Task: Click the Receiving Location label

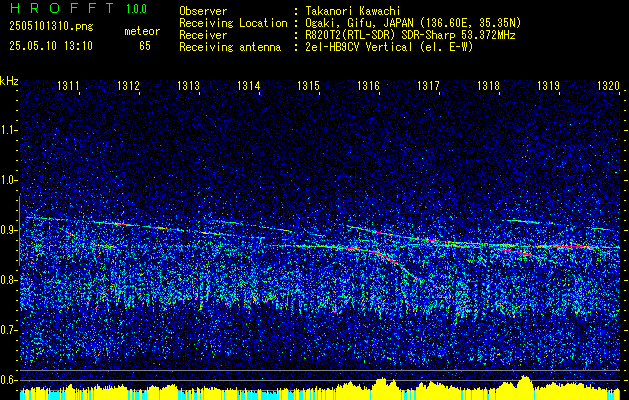Action: pos(233,23)
